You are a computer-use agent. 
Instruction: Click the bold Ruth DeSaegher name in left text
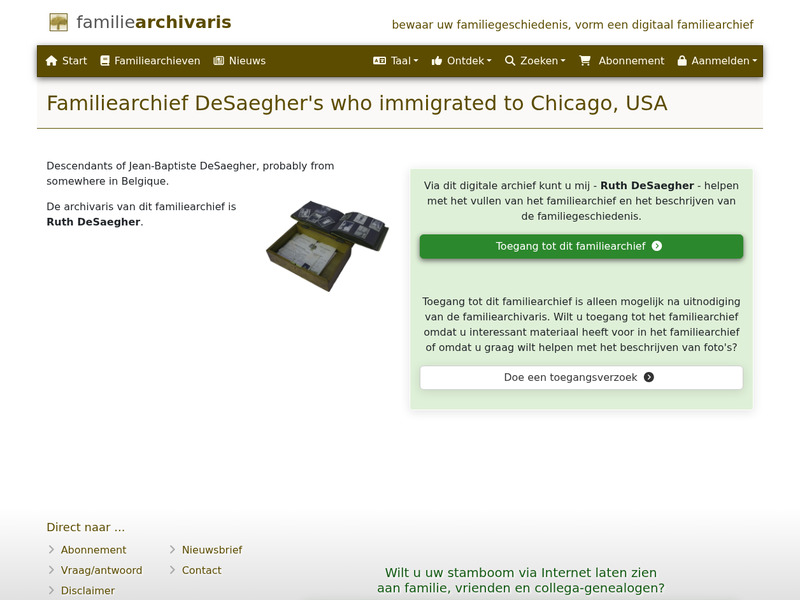93,222
